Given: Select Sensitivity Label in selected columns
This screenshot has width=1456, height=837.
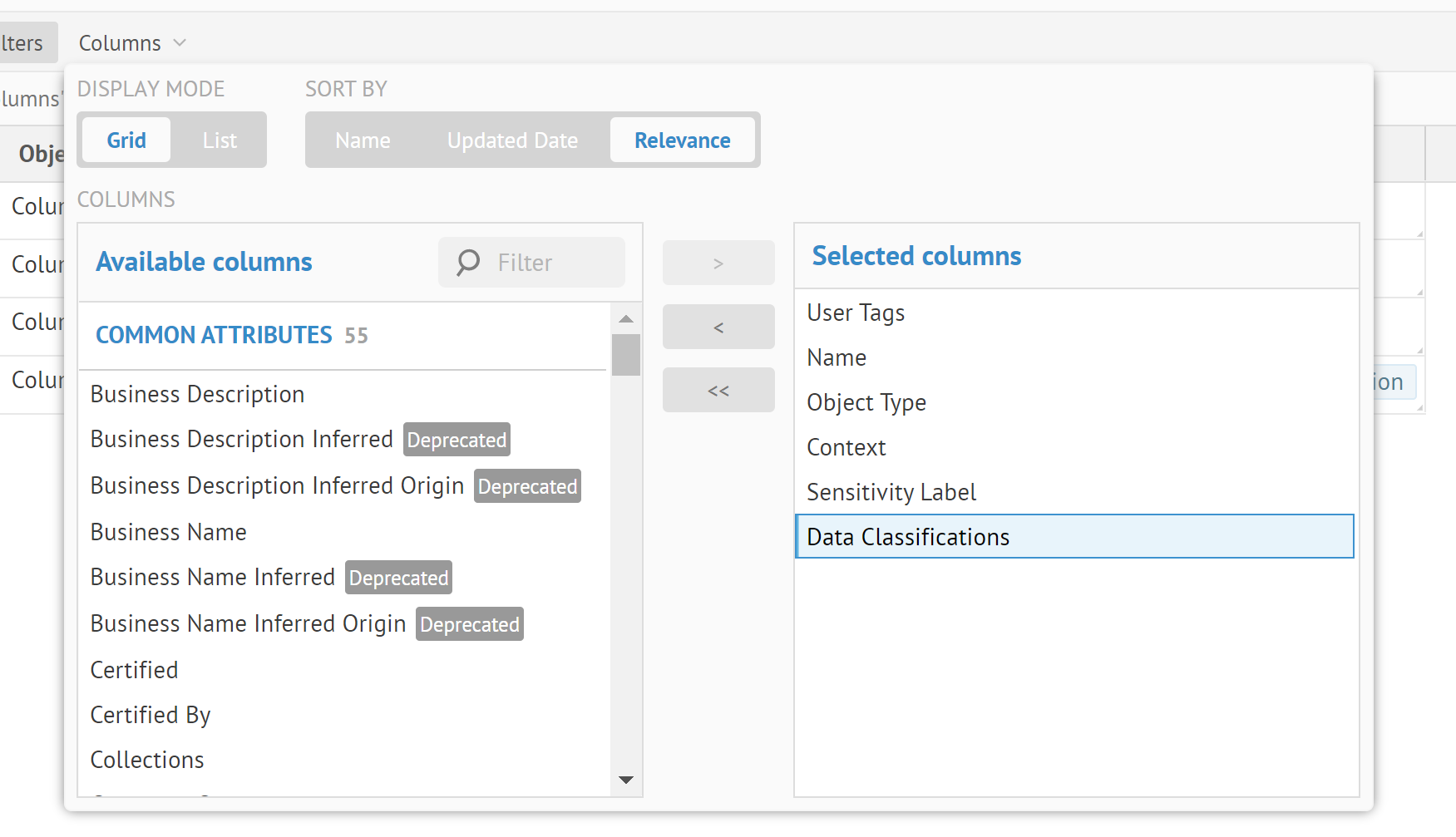Looking at the screenshot, I should 891,492.
